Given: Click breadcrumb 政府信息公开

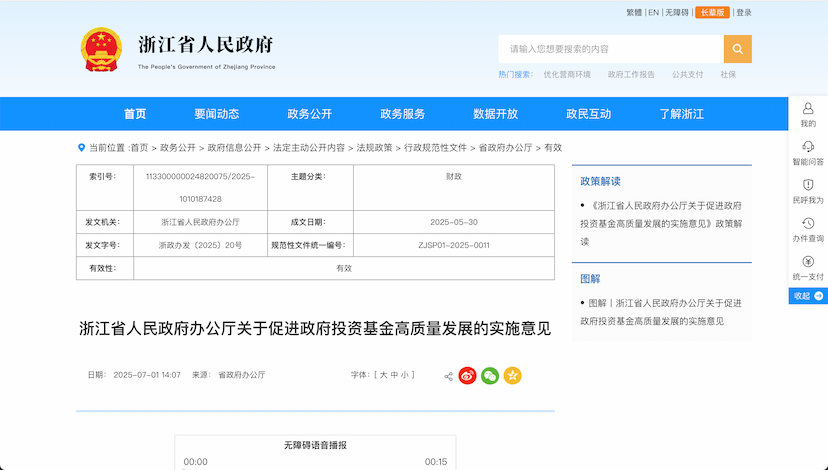Looking at the screenshot, I should coord(234,148).
